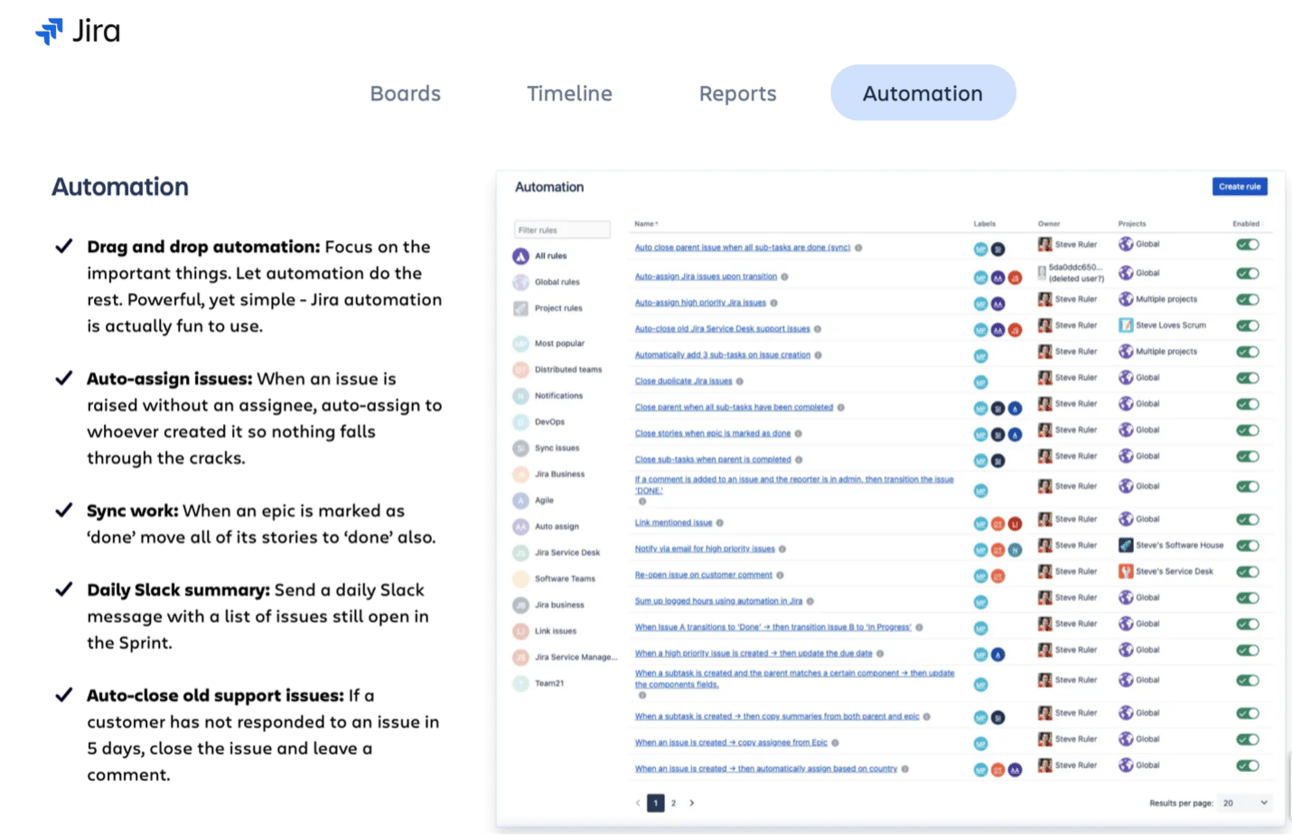
Task: Open Close stories when epic is marked as done
Action: point(712,434)
